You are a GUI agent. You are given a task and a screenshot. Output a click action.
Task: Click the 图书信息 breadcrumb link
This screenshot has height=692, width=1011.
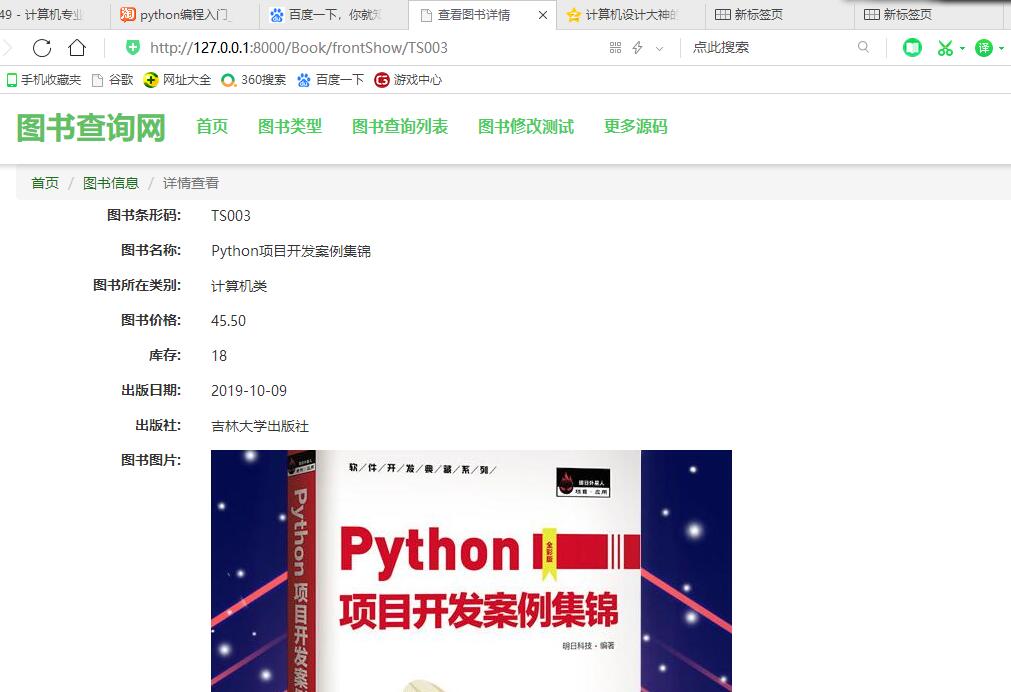click(111, 183)
